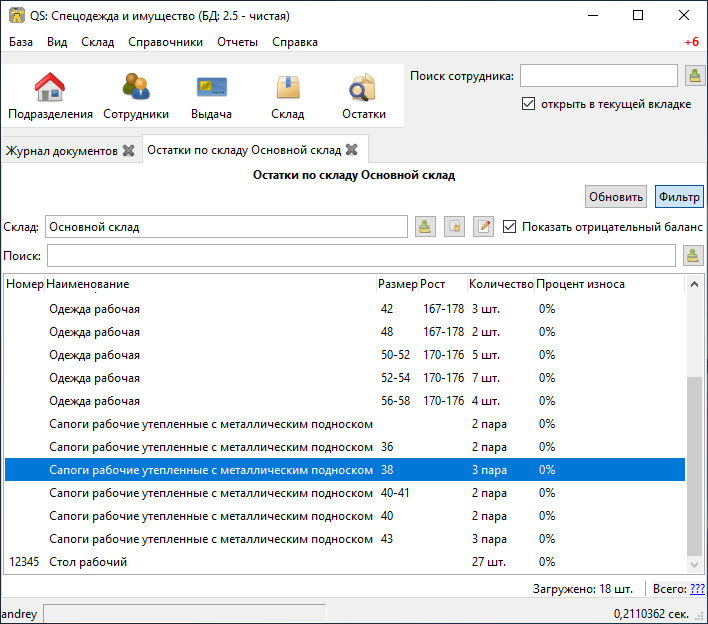The width and height of the screenshot is (708, 624).
Task: Click the ??? total count link
Action: click(x=698, y=589)
